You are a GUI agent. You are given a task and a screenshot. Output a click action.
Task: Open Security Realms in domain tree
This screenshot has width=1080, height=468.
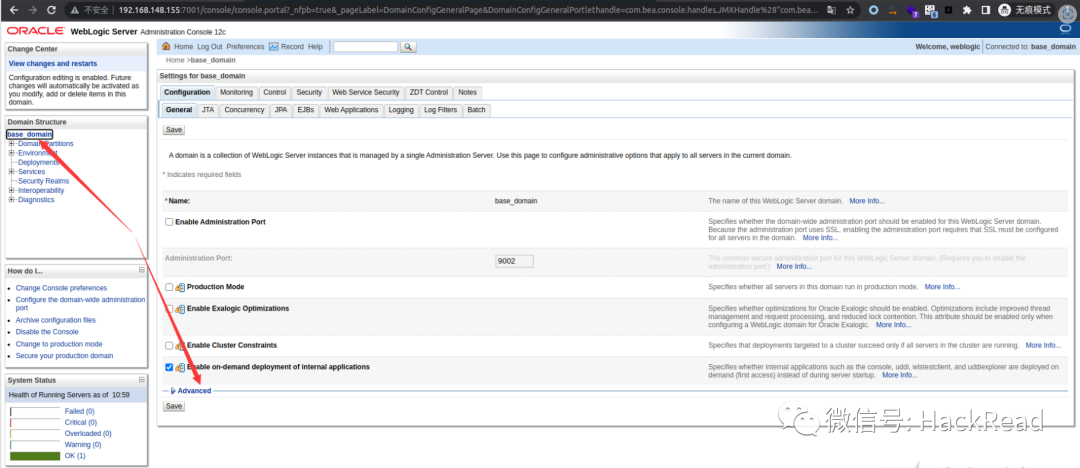point(43,181)
